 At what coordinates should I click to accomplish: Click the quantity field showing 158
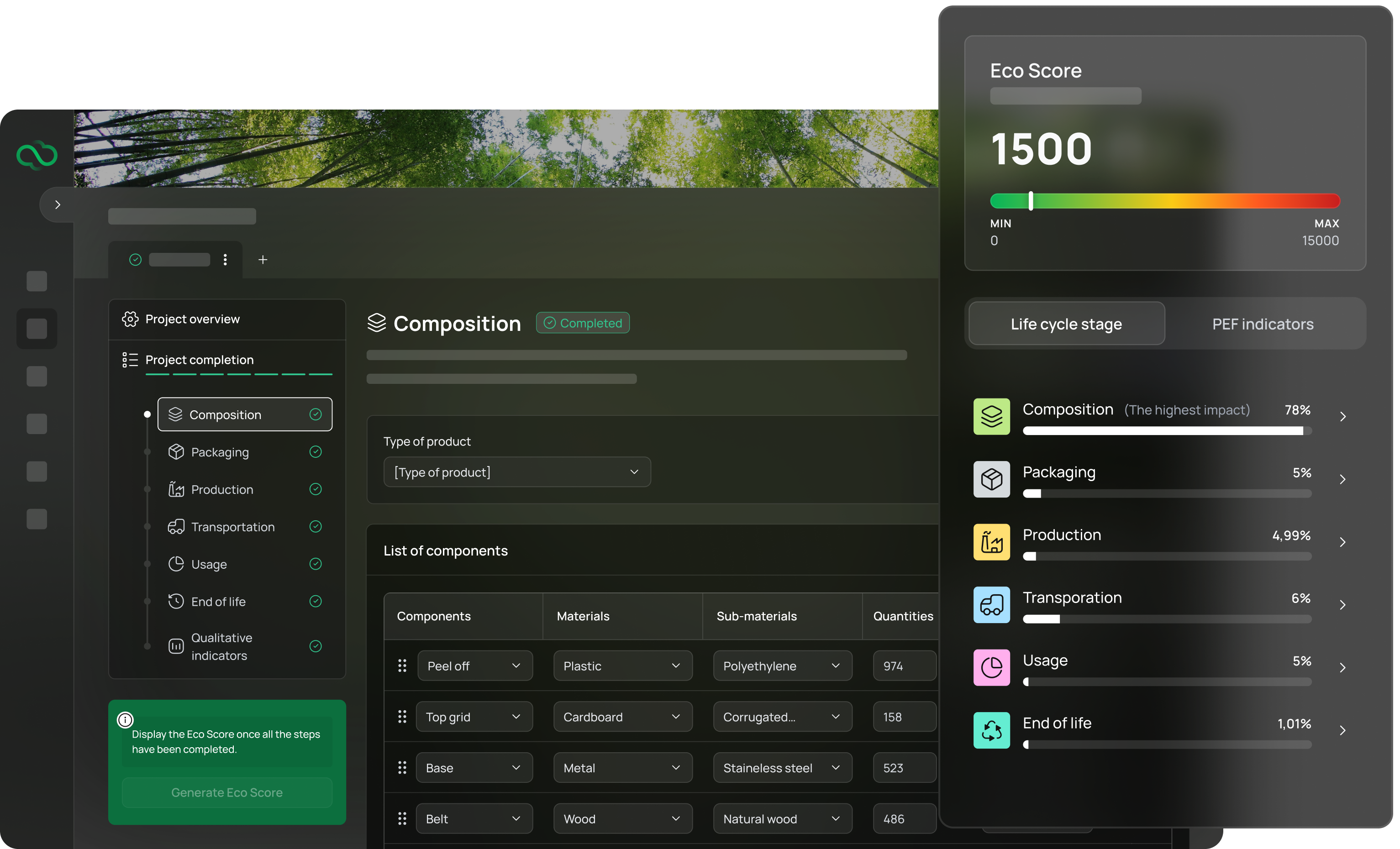[905, 717]
